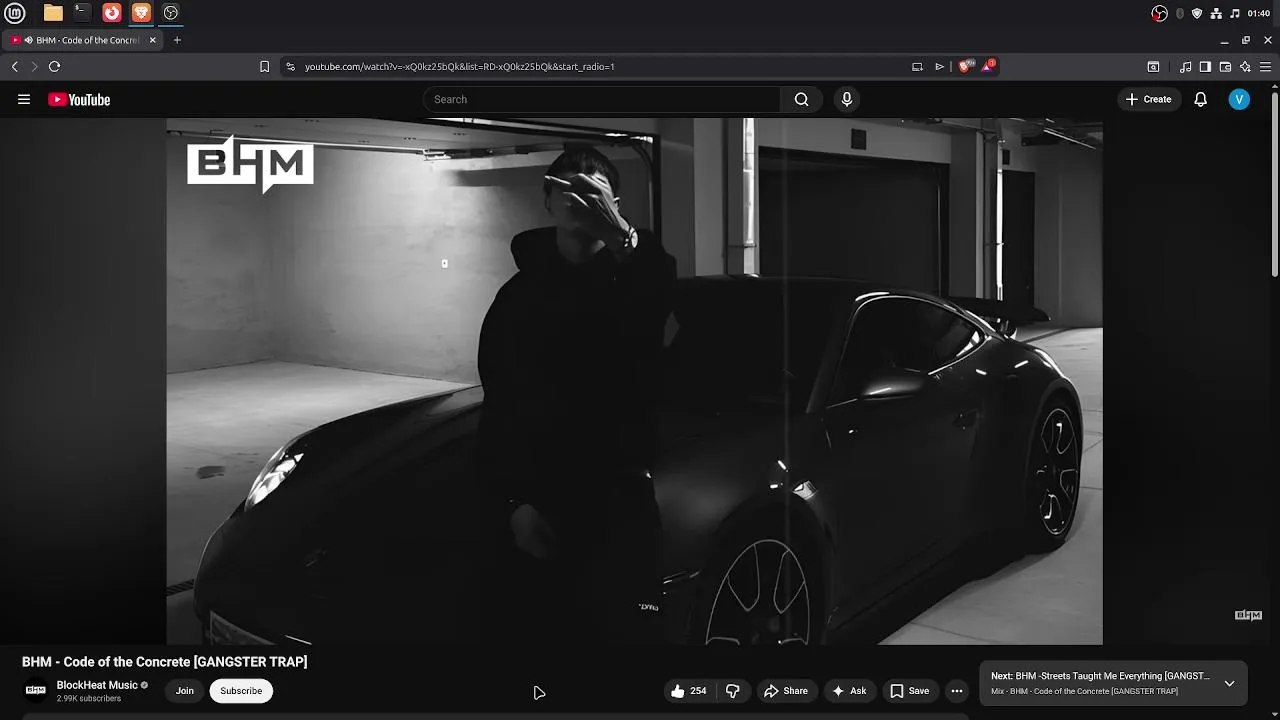Click the video title text
This screenshot has width=1280, height=720.
click(x=165, y=662)
